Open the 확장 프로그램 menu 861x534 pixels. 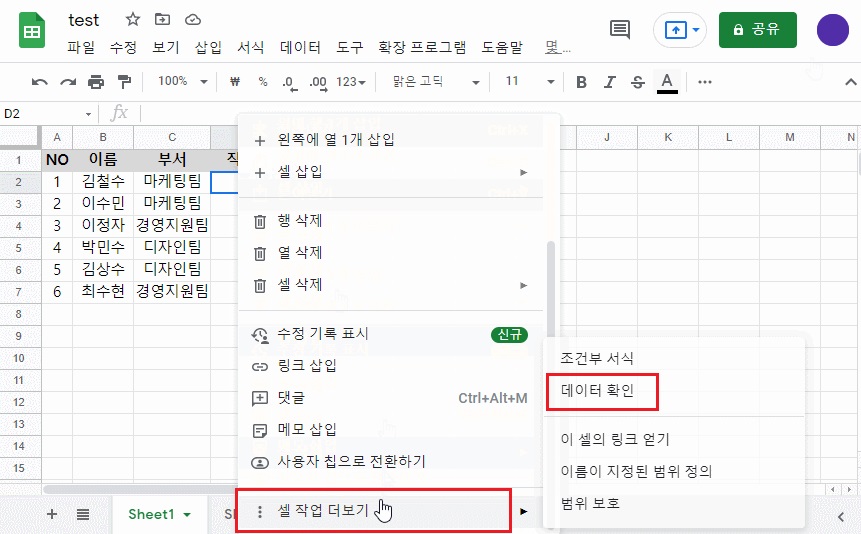tap(422, 48)
